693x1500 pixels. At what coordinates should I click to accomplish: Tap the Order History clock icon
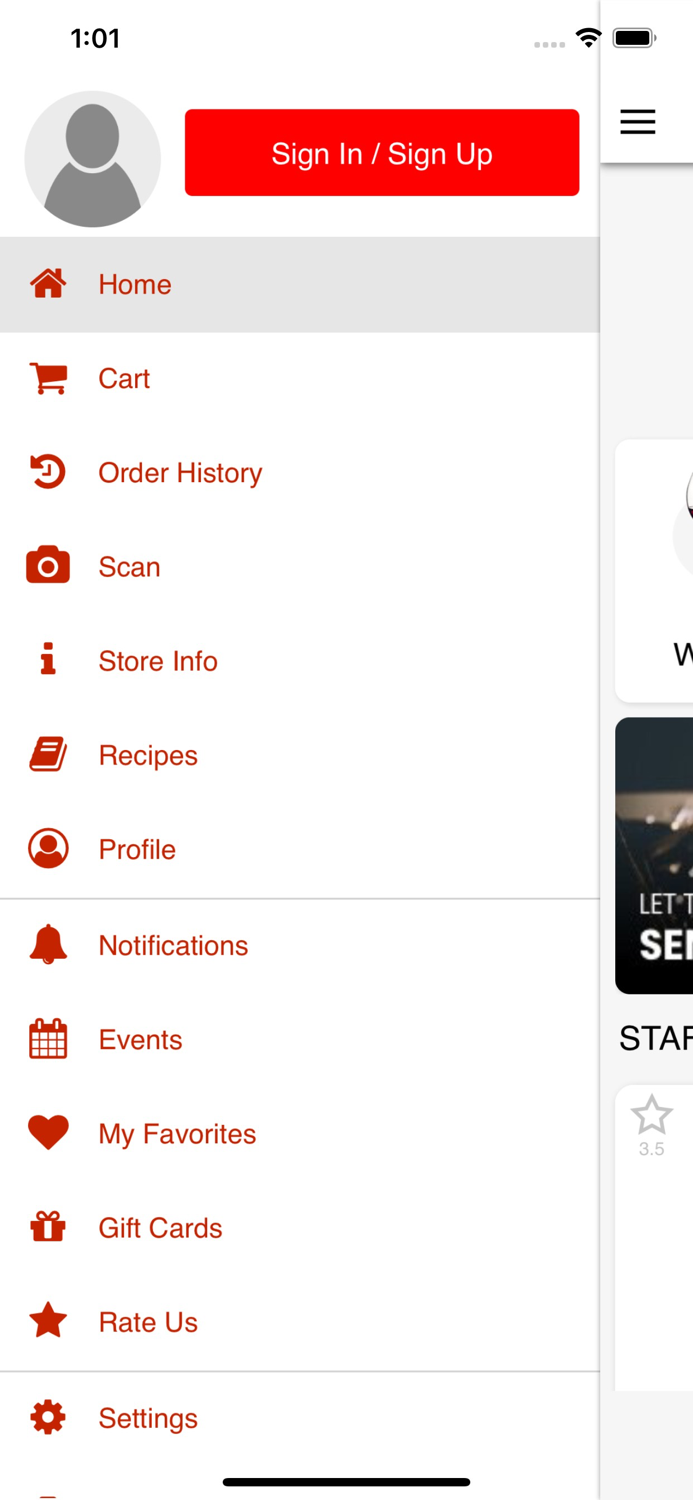point(48,472)
